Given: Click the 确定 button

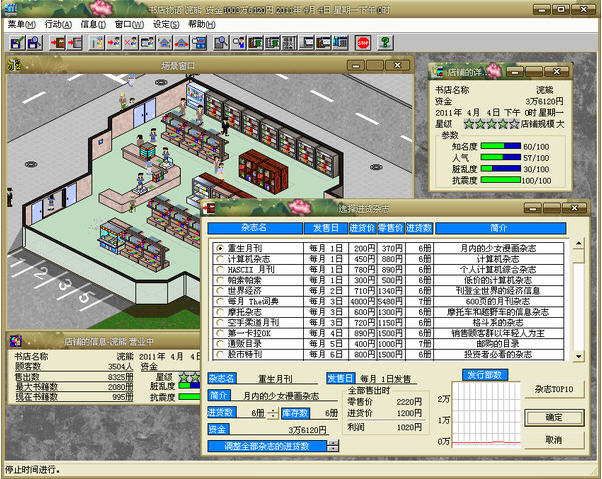Looking at the screenshot, I should coord(554,417).
